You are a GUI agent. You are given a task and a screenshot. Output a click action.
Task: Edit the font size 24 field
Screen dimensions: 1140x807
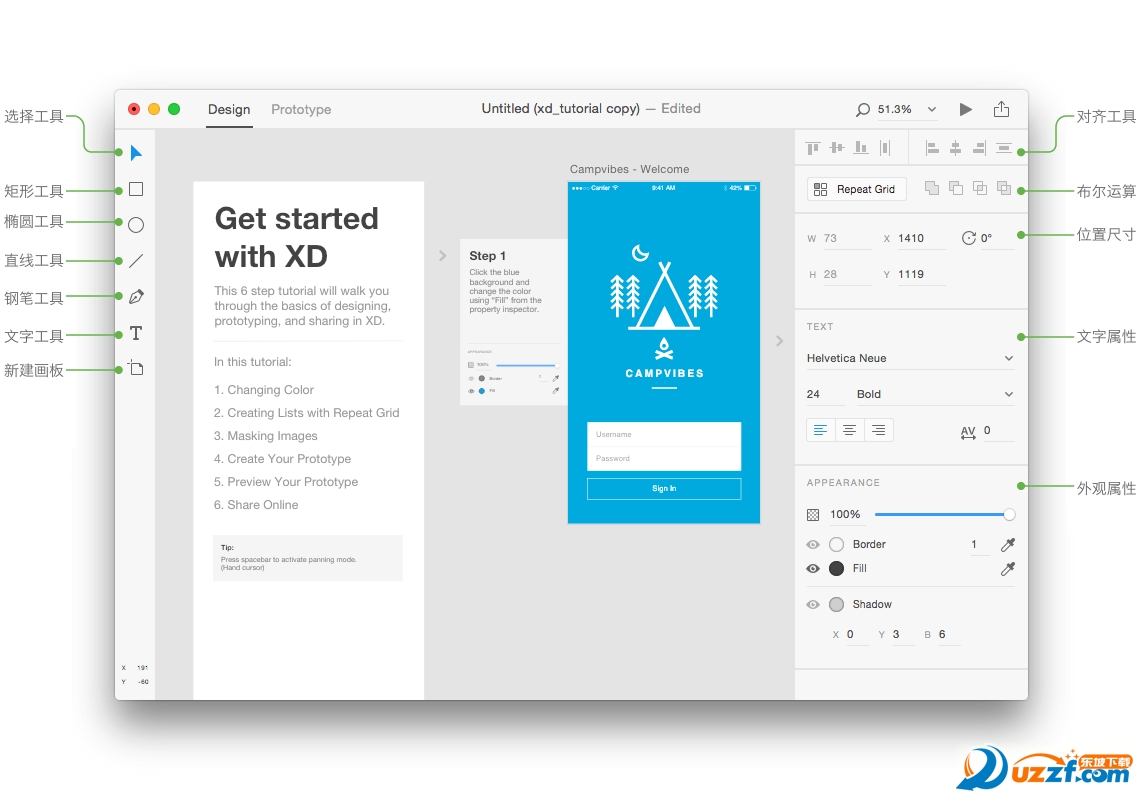[825, 394]
